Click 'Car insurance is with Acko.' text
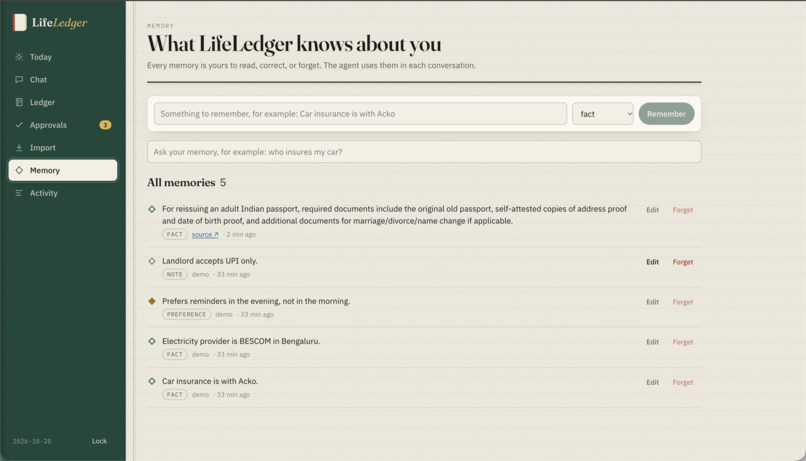806x461 pixels. [x=210, y=381]
